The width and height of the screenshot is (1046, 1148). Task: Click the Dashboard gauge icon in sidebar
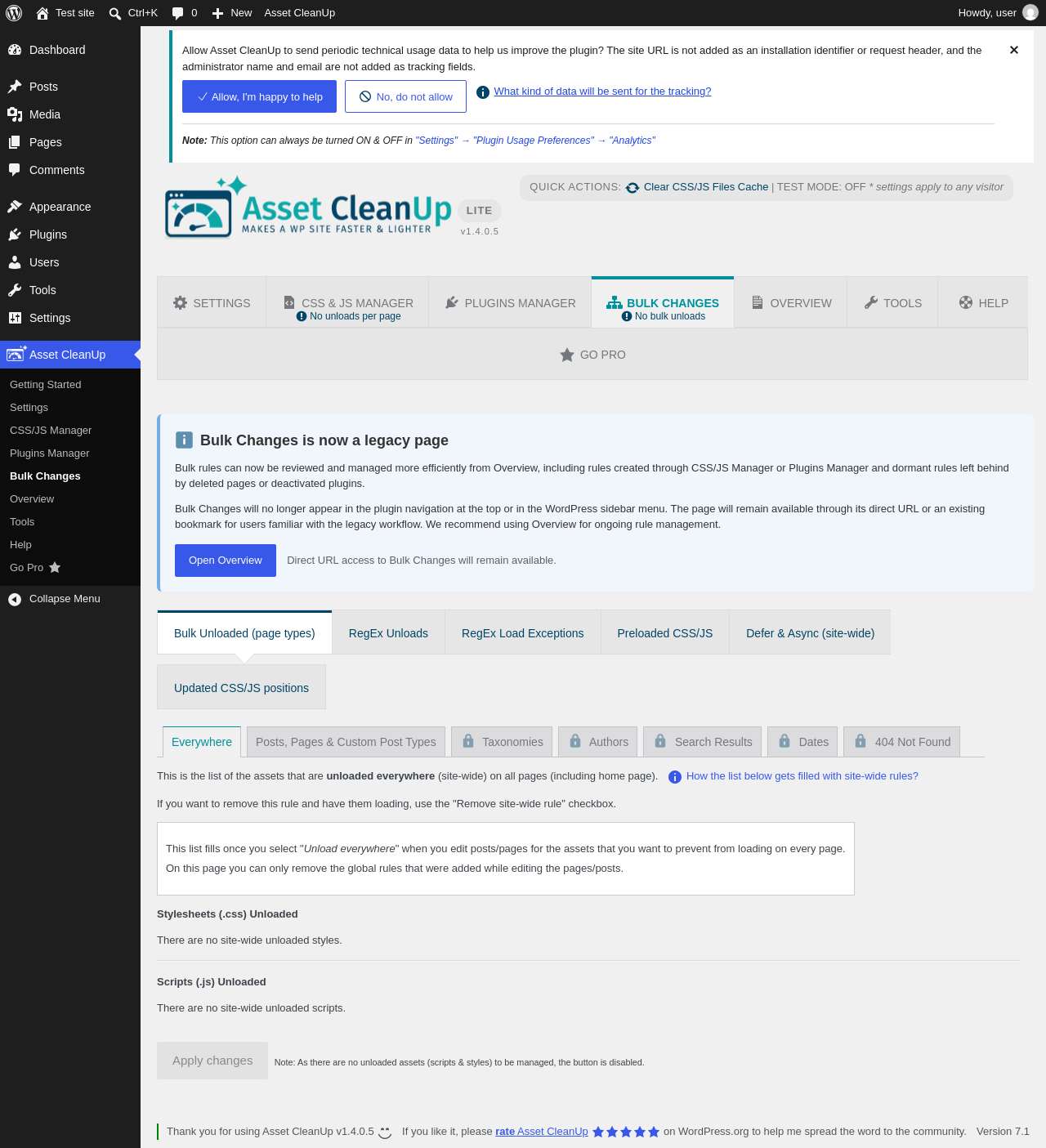coord(15,50)
